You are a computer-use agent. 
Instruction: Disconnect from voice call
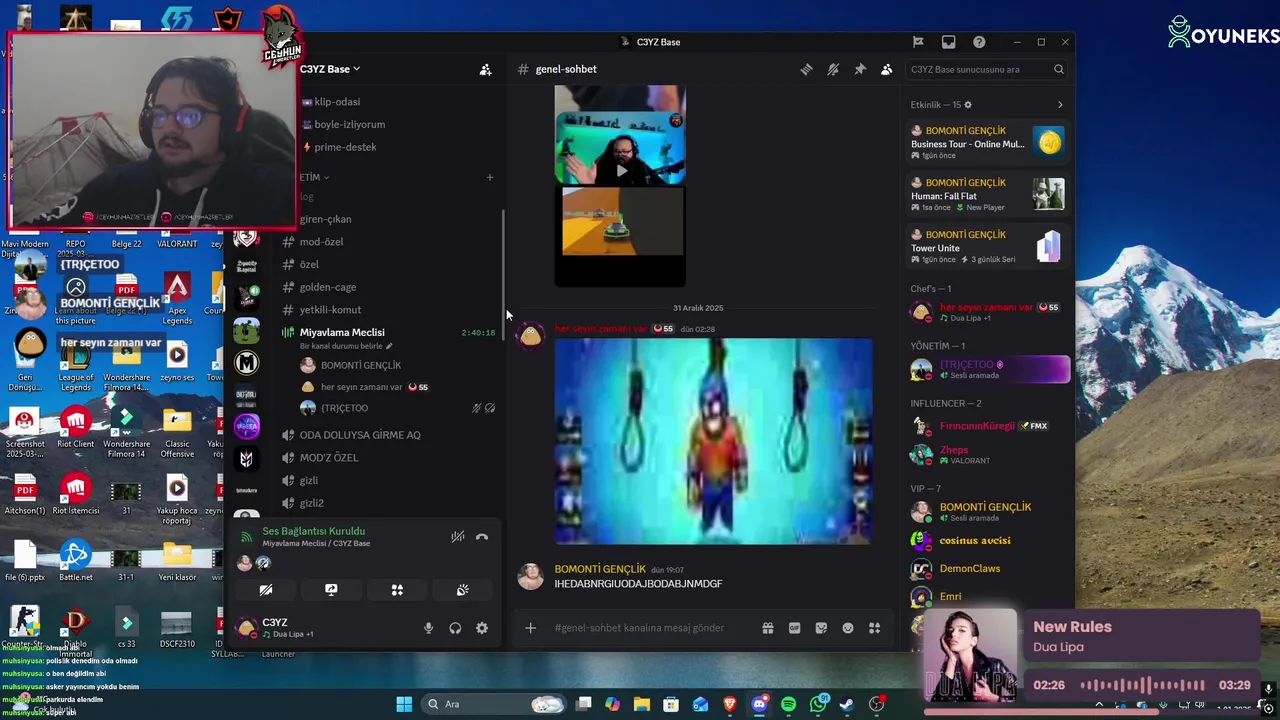482,537
